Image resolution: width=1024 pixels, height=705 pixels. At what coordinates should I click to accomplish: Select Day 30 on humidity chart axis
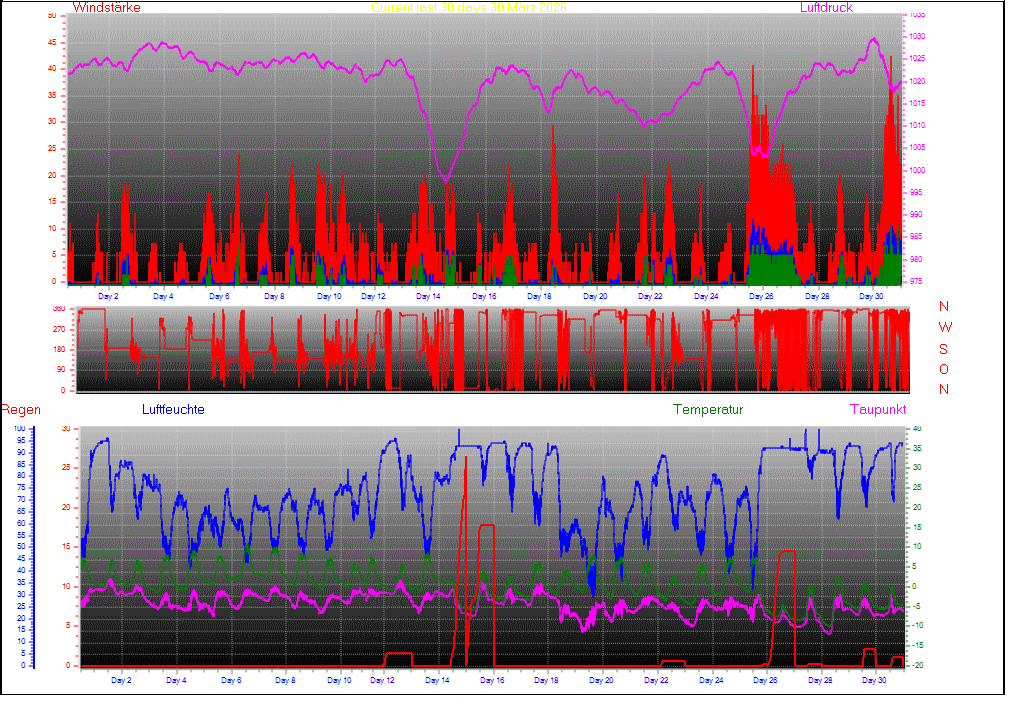(874, 681)
